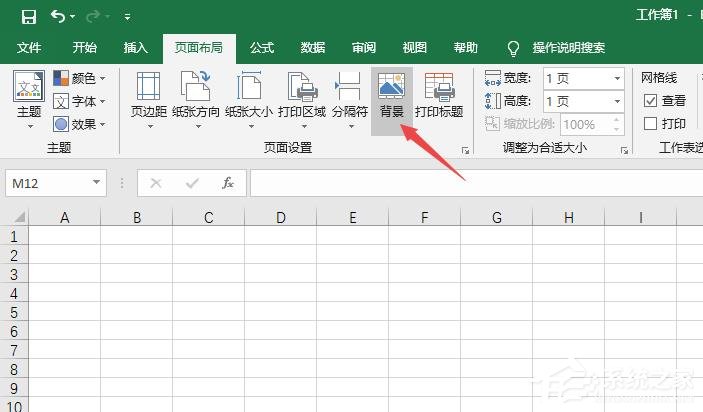Switch to the Insert (插入) tab
This screenshot has width=703, height=412.
pos(135,48)
